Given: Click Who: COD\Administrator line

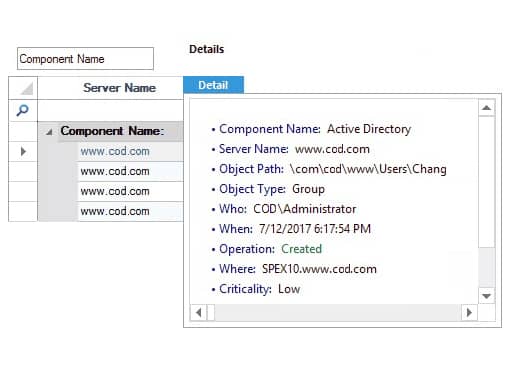Looking at the screenshot, I should click(284, 209).
